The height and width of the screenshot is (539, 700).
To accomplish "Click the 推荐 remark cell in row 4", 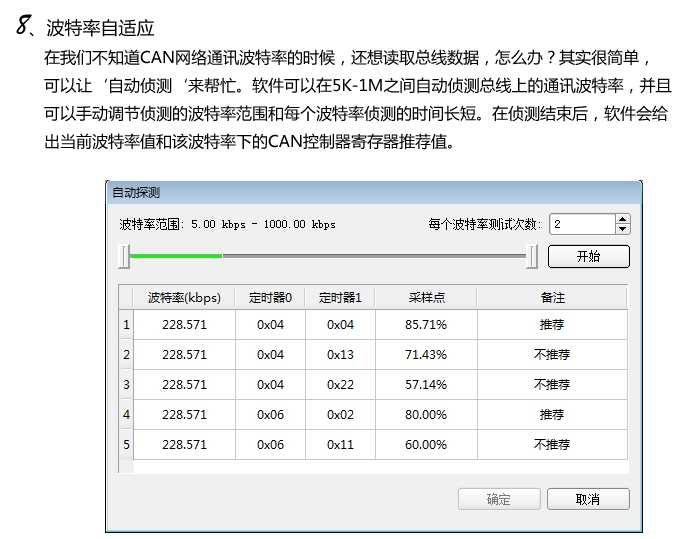I will click(552, 415).
